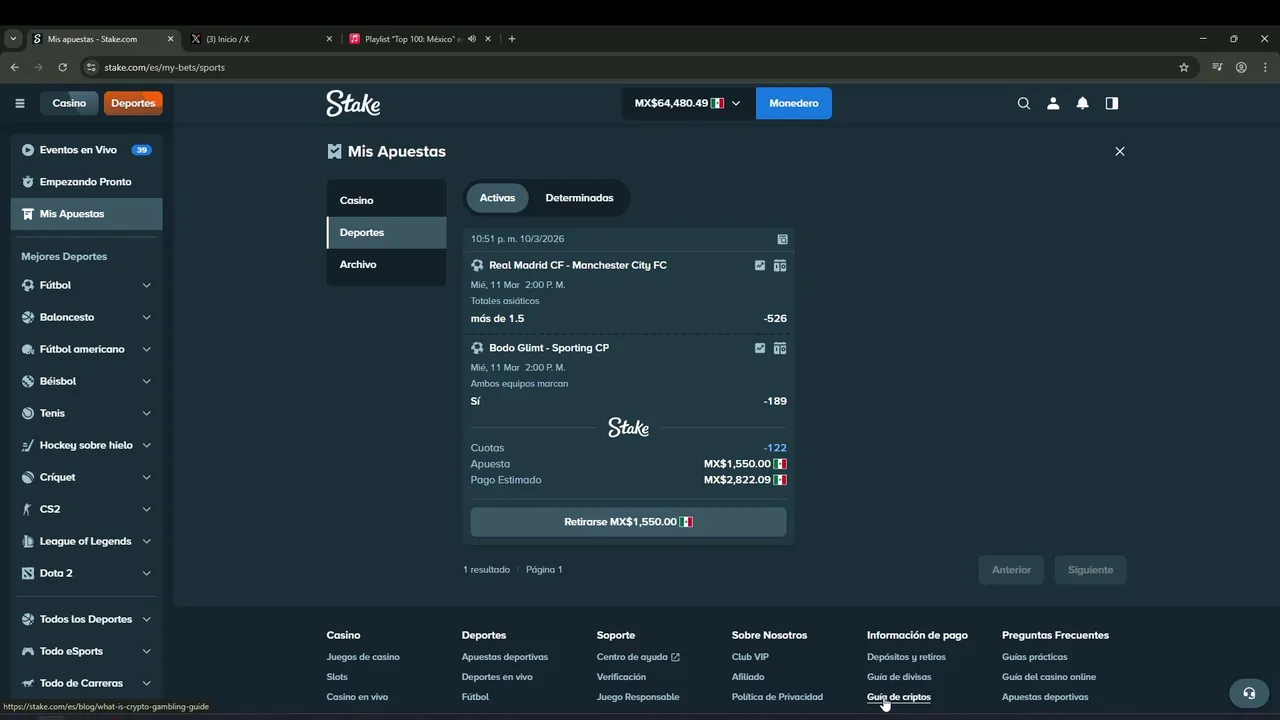The image size is (1280, 720).
Task: Open Centro de ayuda footer link
Action: [638, 657]
